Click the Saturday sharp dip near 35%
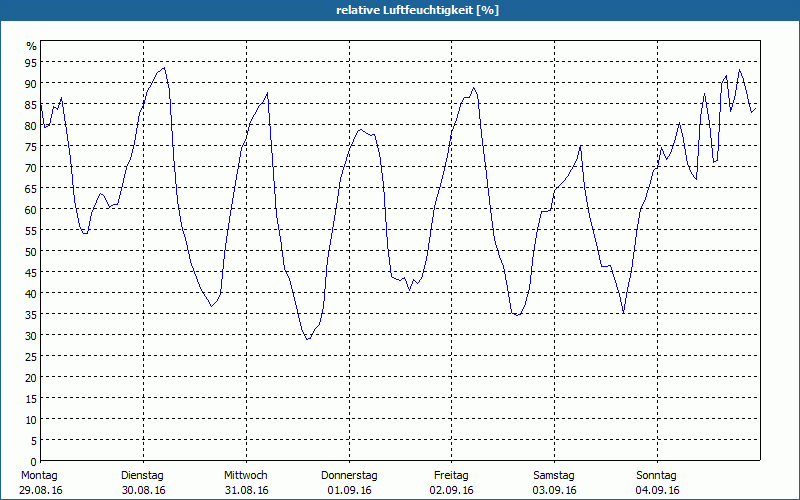The height and width of the screenshot is (500, 800). tap(623, 313)
